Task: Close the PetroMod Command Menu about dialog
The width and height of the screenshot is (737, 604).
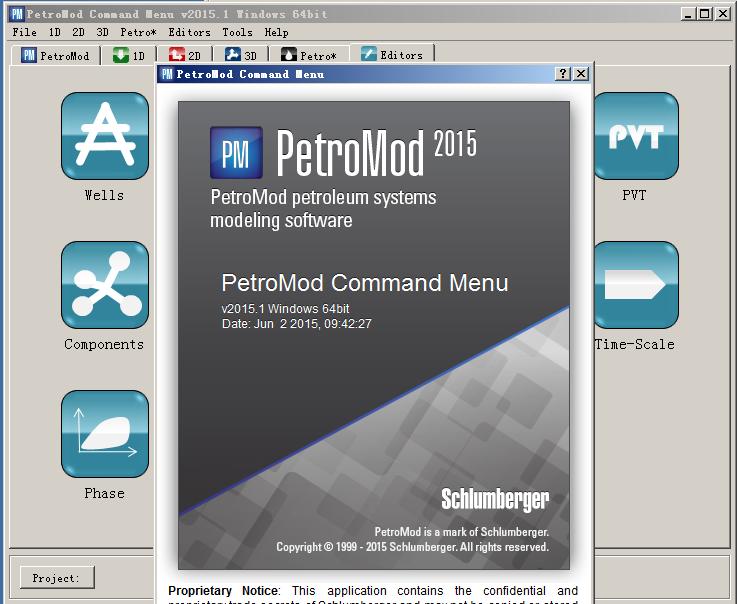Action: [581, 74]
